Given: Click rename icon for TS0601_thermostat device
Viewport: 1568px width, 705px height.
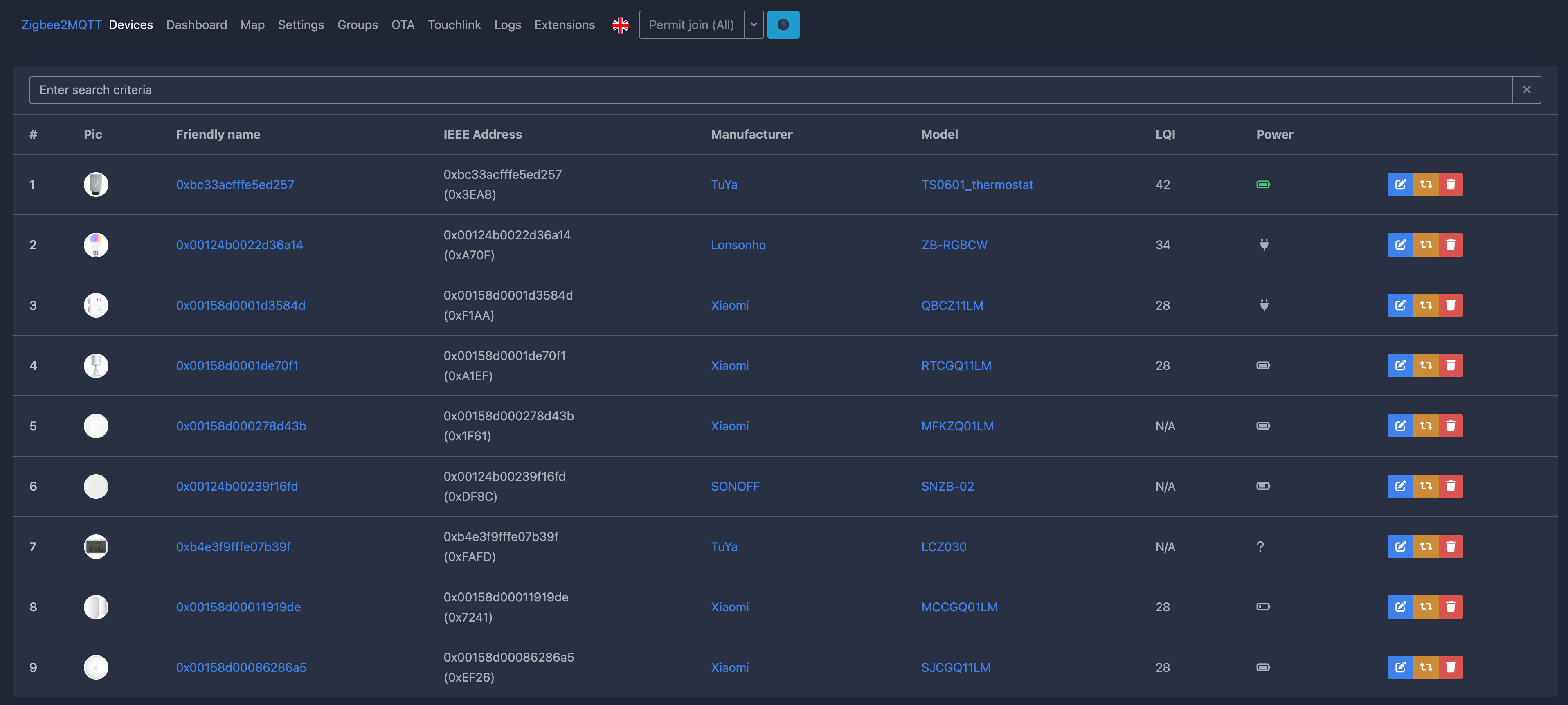Looking at the screenshot, I should [1400, 185].
